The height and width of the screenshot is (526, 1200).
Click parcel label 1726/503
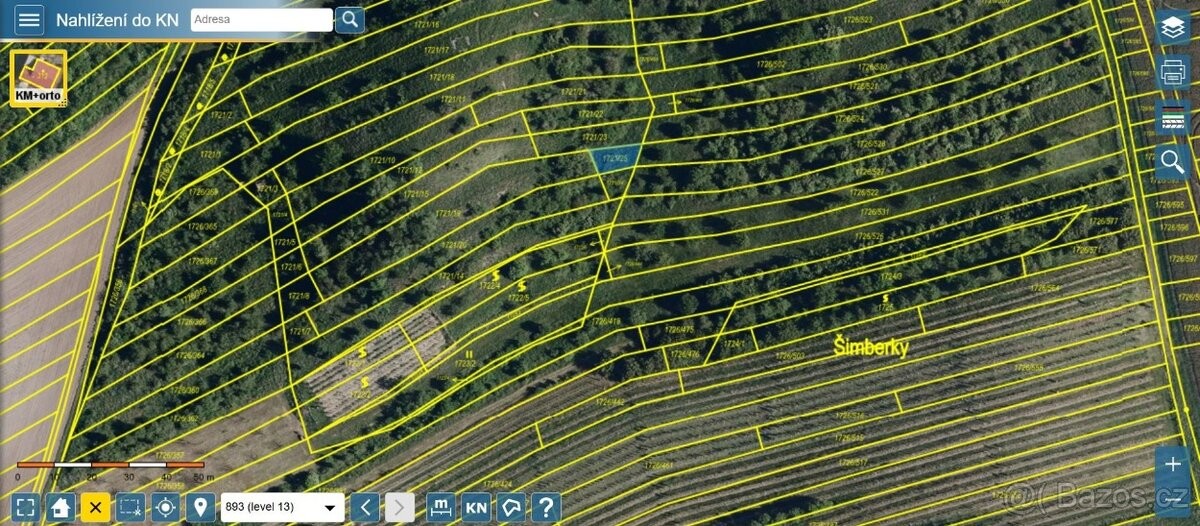[x=790, y=356]
